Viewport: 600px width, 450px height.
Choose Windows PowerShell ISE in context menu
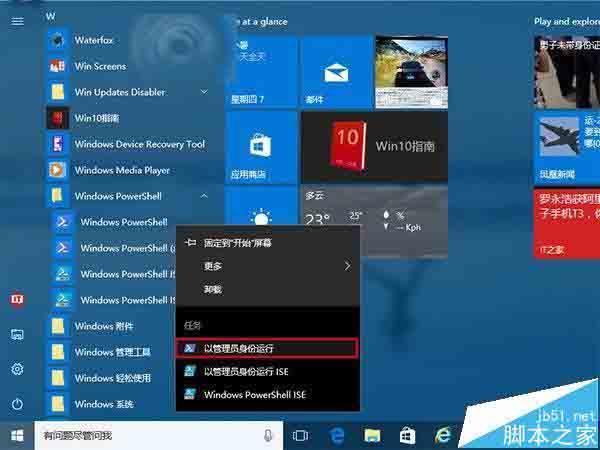pos(268,395)
